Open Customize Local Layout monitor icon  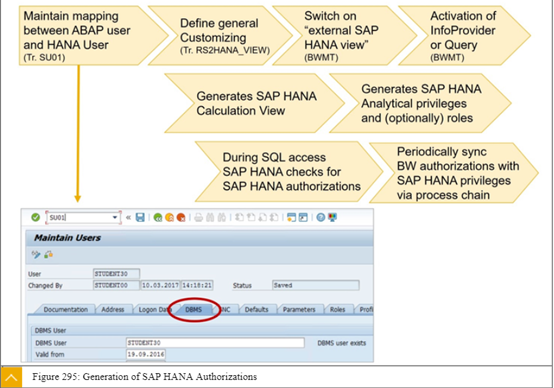click(332, 217)
